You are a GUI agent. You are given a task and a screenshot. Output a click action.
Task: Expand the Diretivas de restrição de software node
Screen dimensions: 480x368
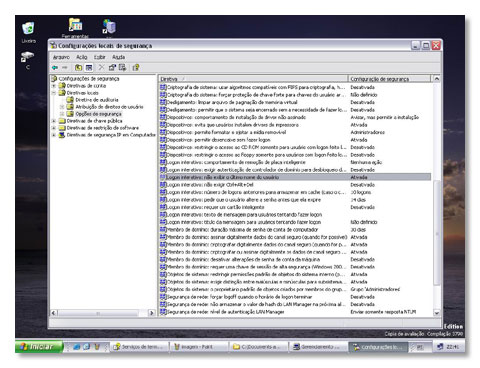[54, 128]
